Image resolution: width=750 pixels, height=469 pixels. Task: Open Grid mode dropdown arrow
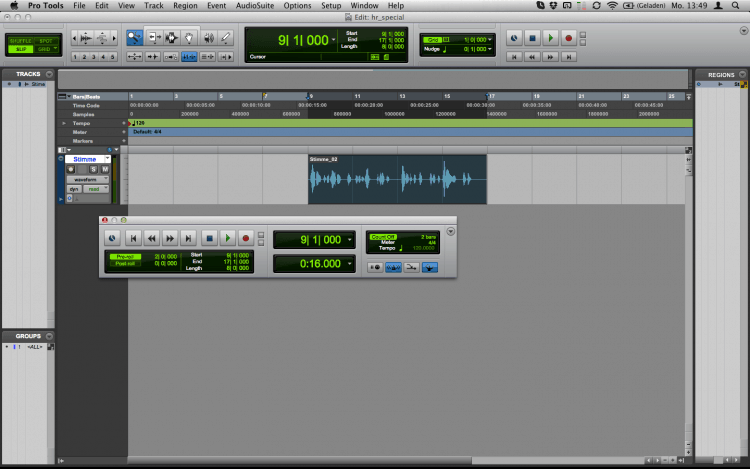coord(56,49)
